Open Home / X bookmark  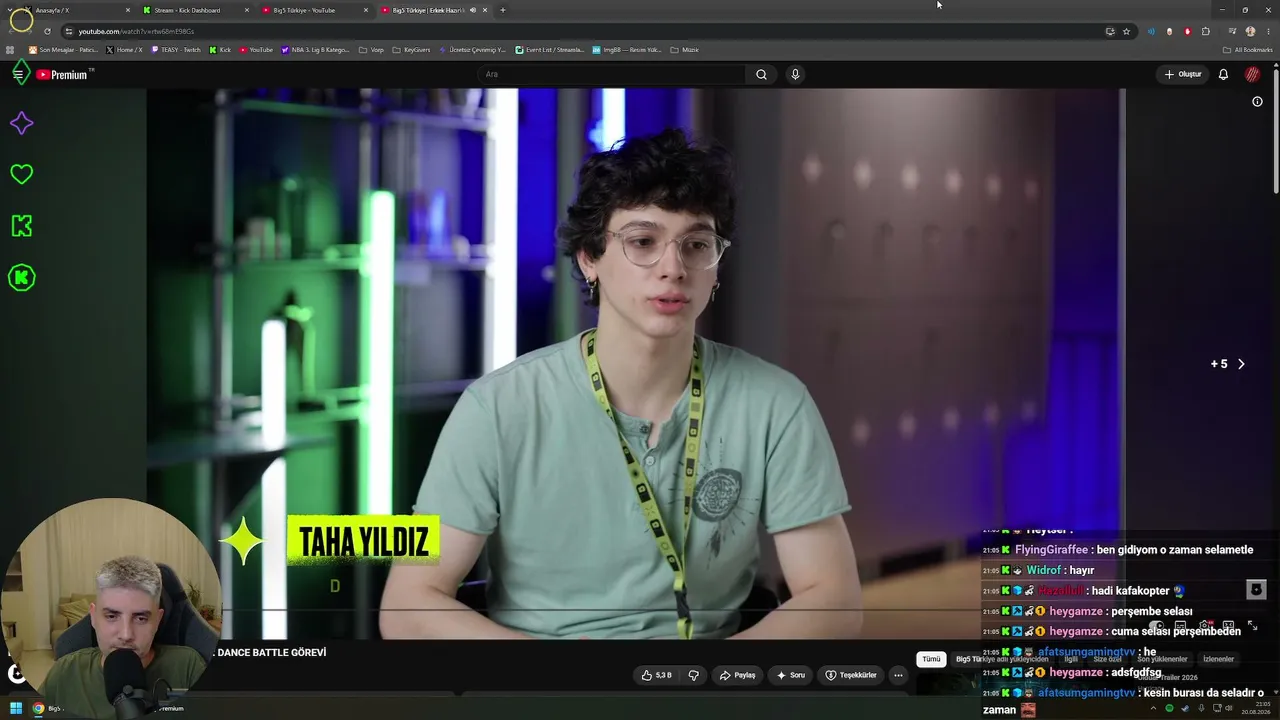tap(124, 49)
